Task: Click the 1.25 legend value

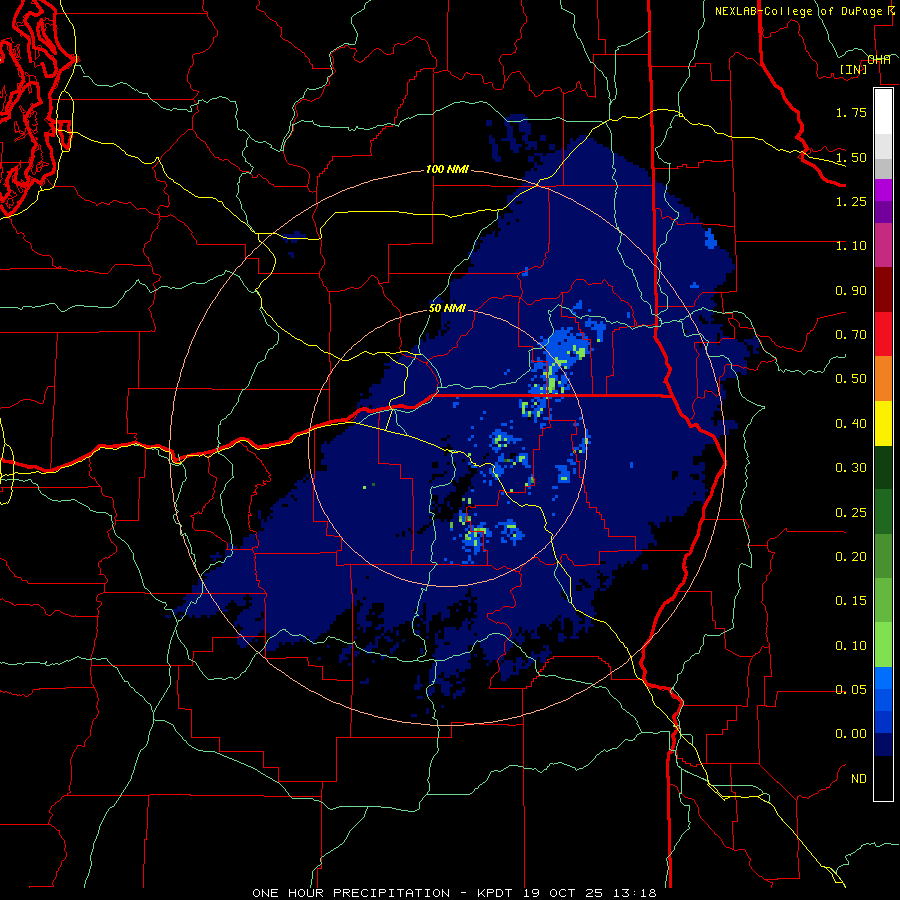Action: 851,201
